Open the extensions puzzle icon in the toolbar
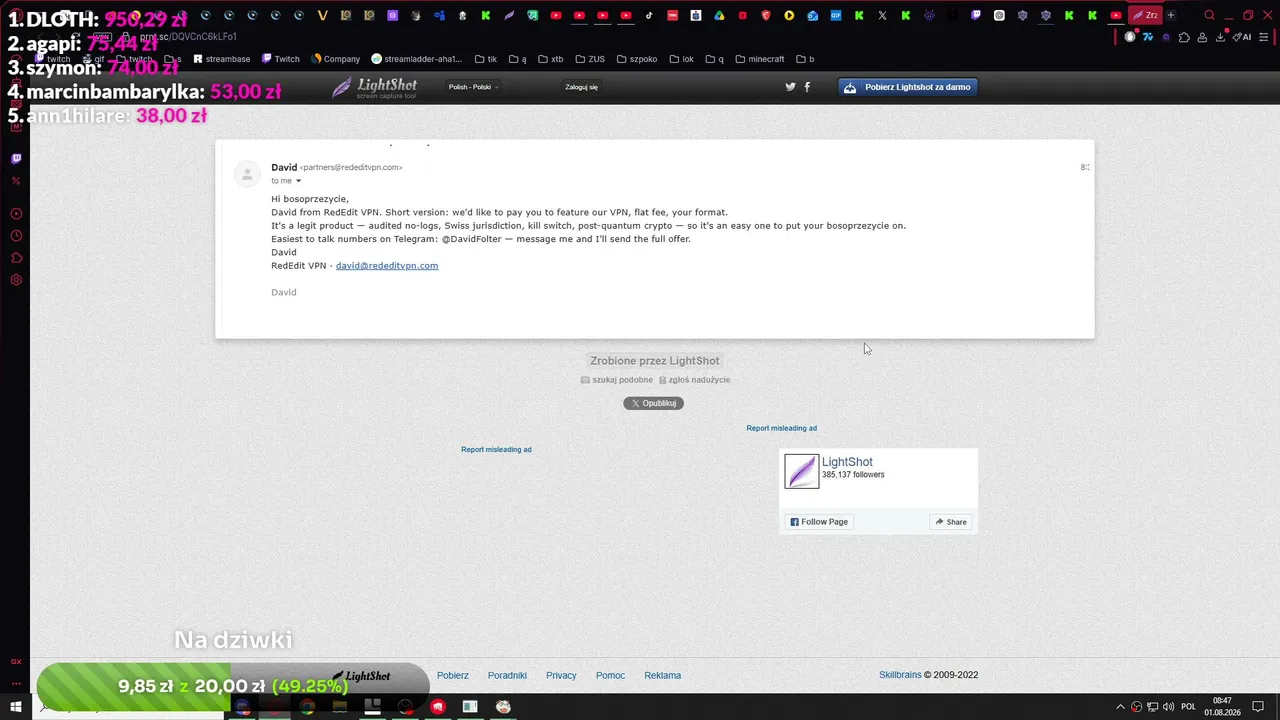 coord(1185,37)
